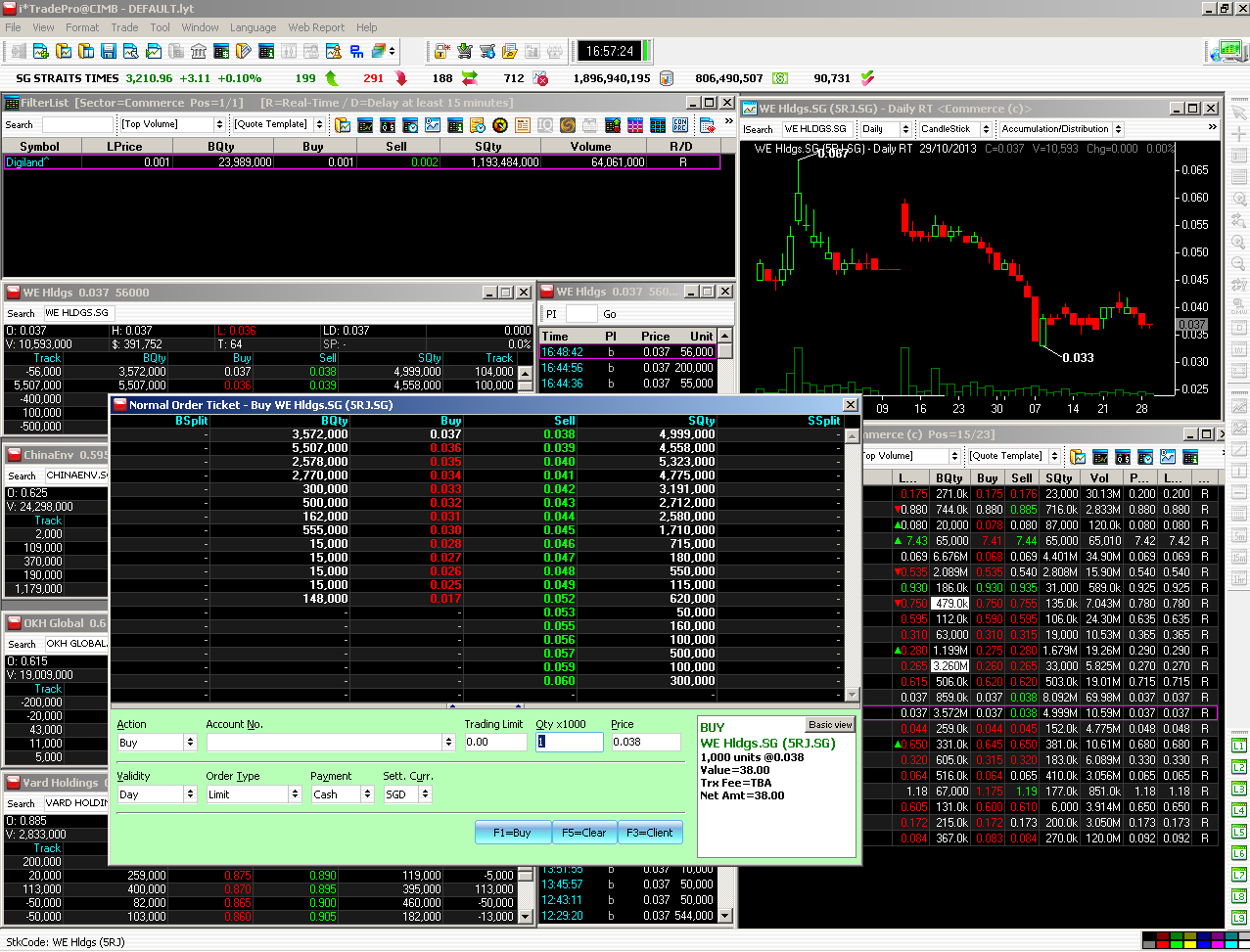
Task: Open the File menu
Action: pyautogui.click(x=13, y=27)
